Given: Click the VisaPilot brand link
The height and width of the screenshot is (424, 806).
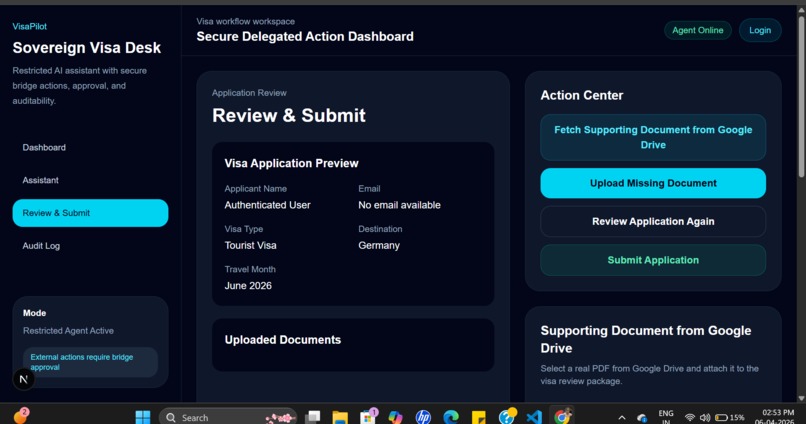Looking at the screenshot, I should tap(30, 26).
